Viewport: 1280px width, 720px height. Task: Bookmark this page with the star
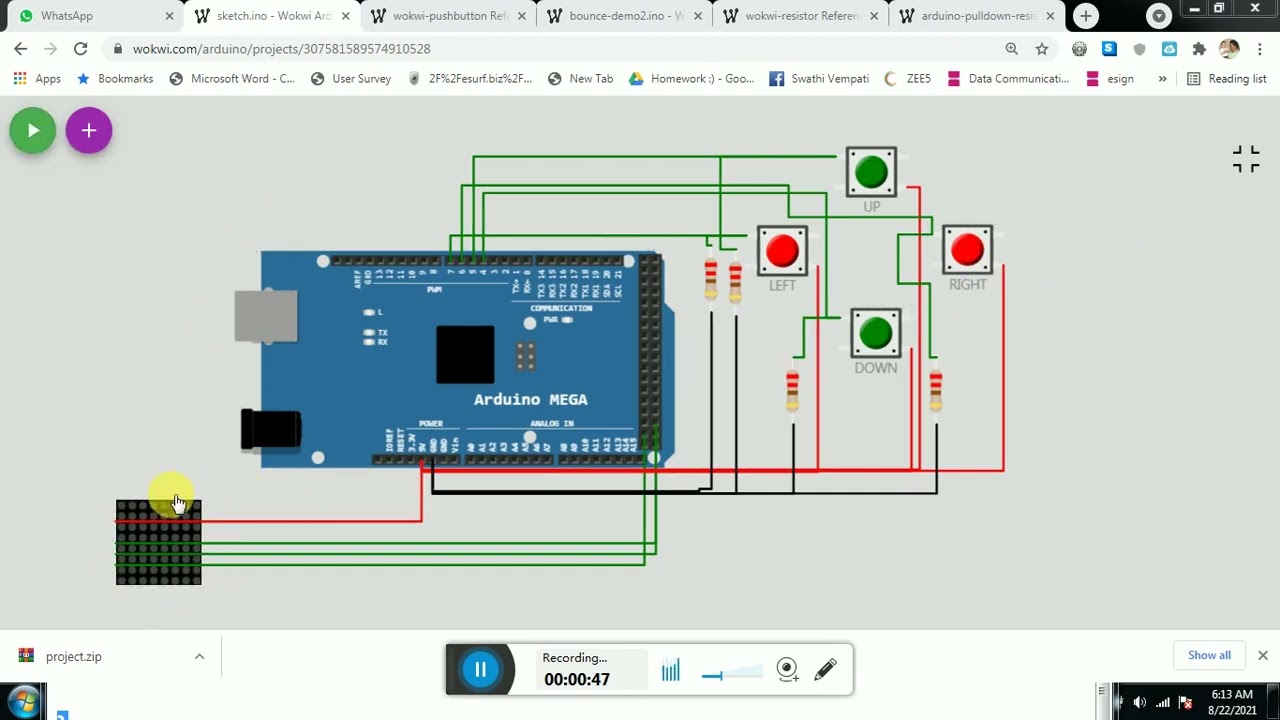1042,48
